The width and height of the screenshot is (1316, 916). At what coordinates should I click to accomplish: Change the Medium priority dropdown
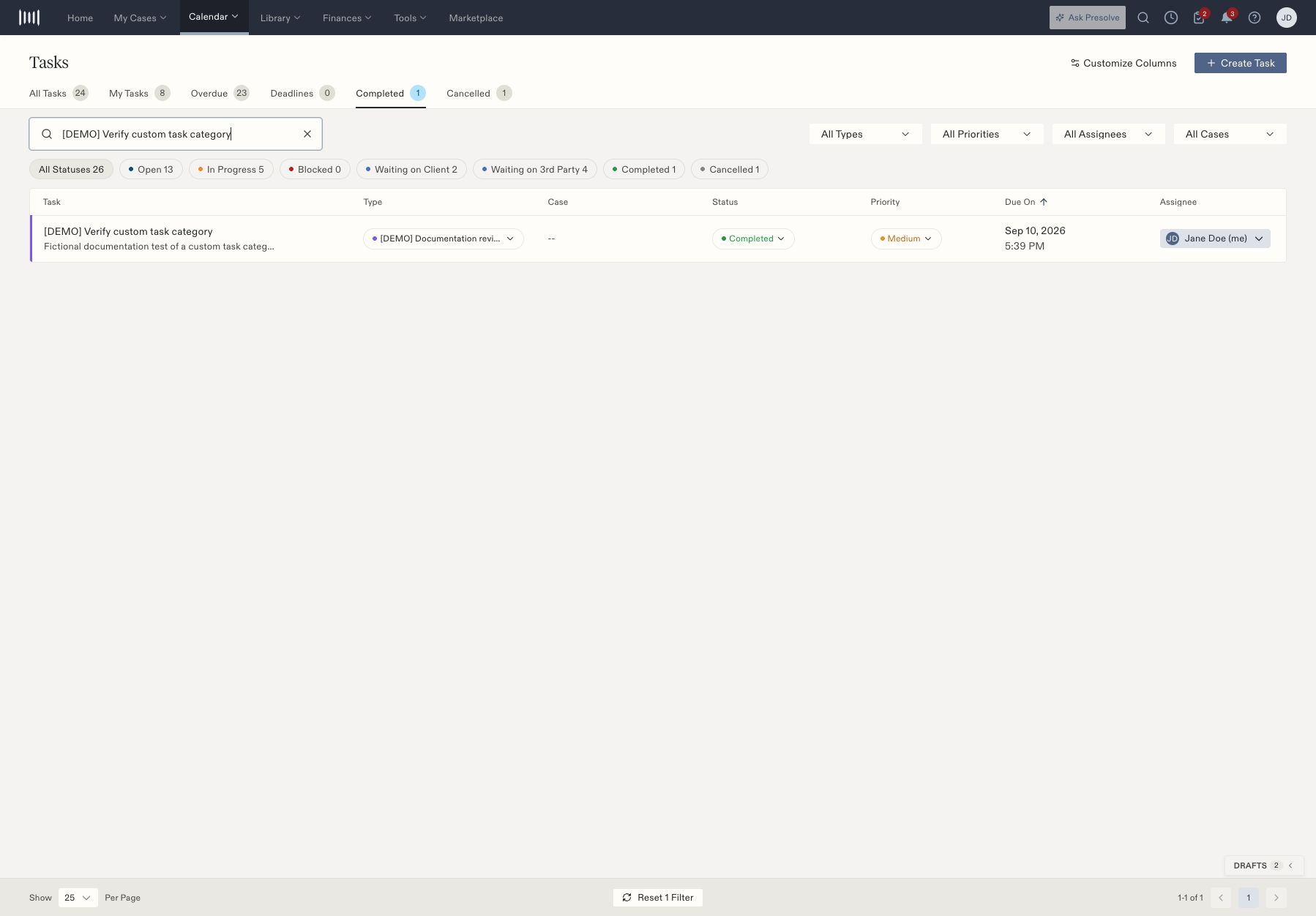click(x=906, y=239)
